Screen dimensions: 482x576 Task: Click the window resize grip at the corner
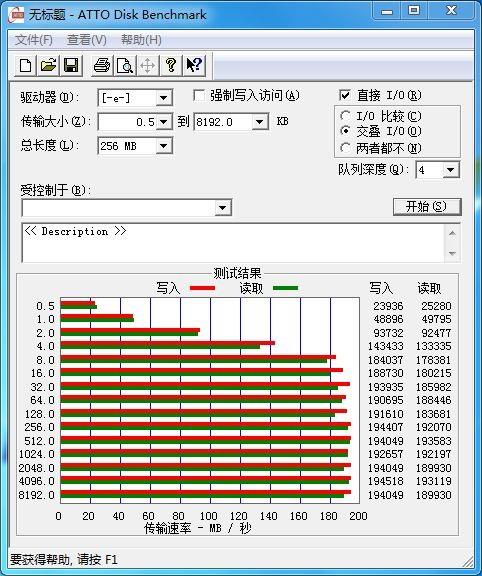(467, 561)
